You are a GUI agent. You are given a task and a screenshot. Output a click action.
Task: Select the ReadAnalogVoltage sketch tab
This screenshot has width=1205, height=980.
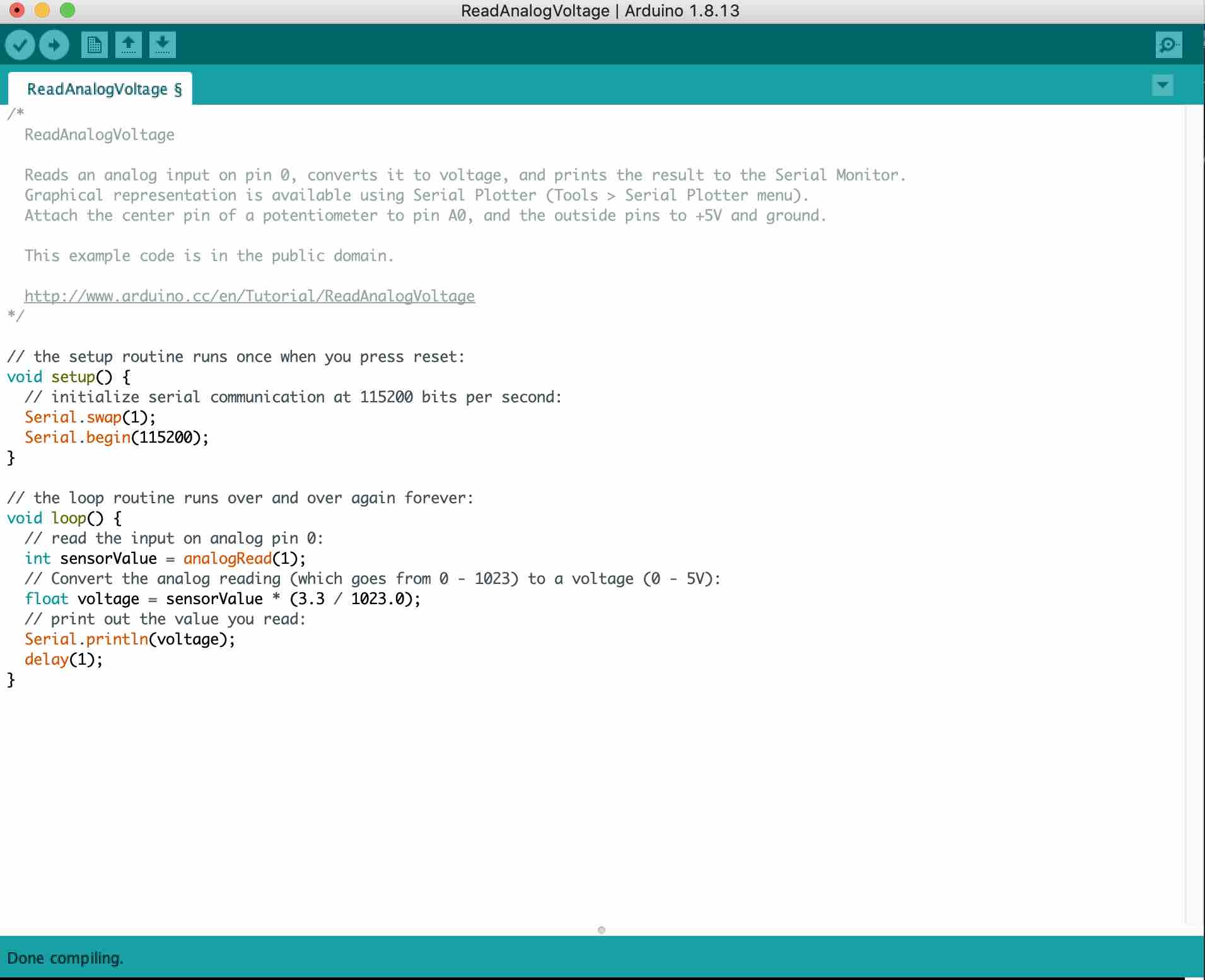(x=101, y=89)
